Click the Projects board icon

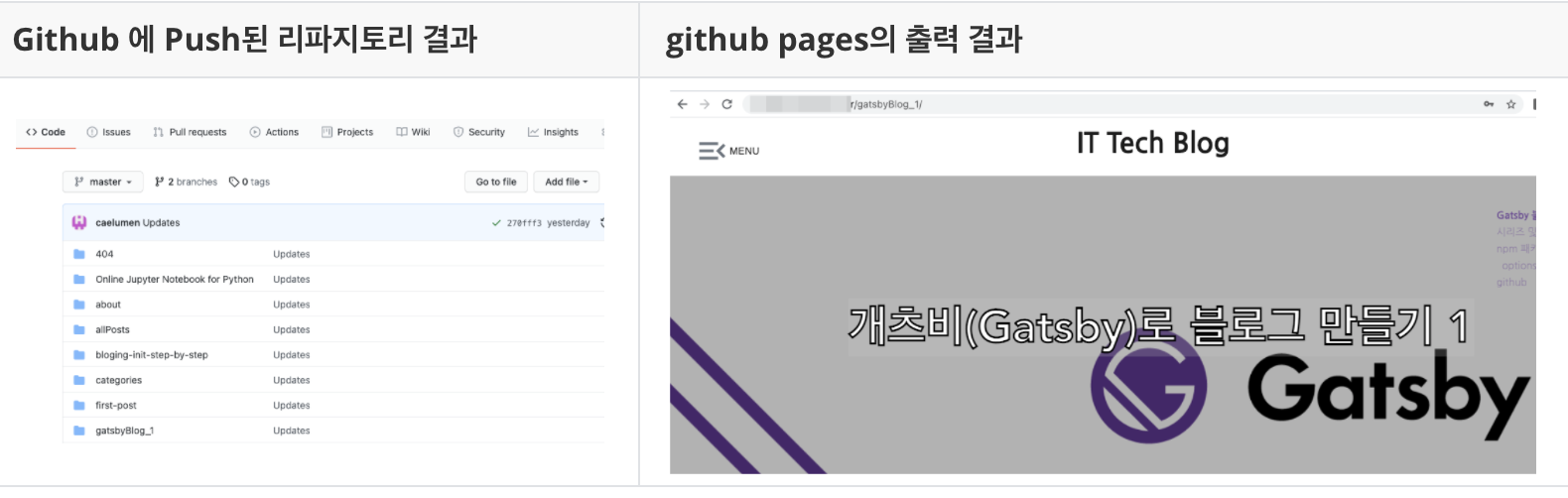[327, 132]
